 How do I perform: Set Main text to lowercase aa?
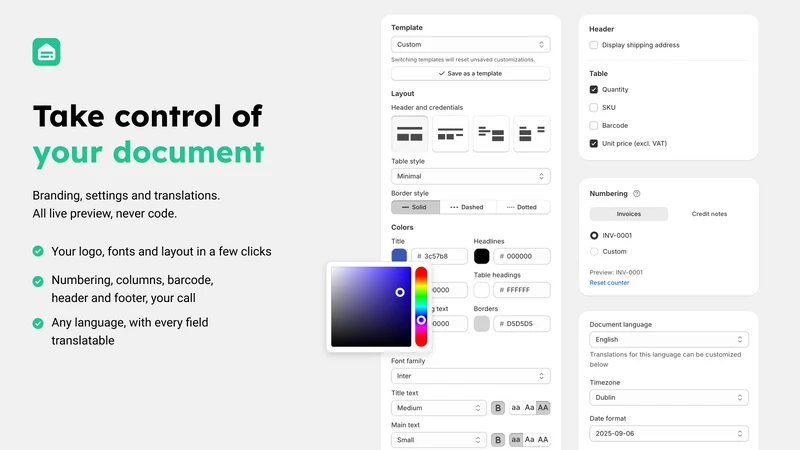(x=516, y=440)
